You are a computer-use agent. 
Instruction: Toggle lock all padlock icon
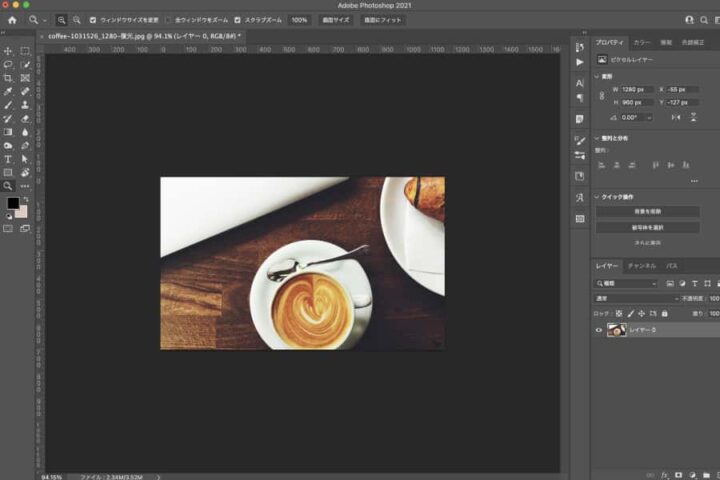(664, 314)
